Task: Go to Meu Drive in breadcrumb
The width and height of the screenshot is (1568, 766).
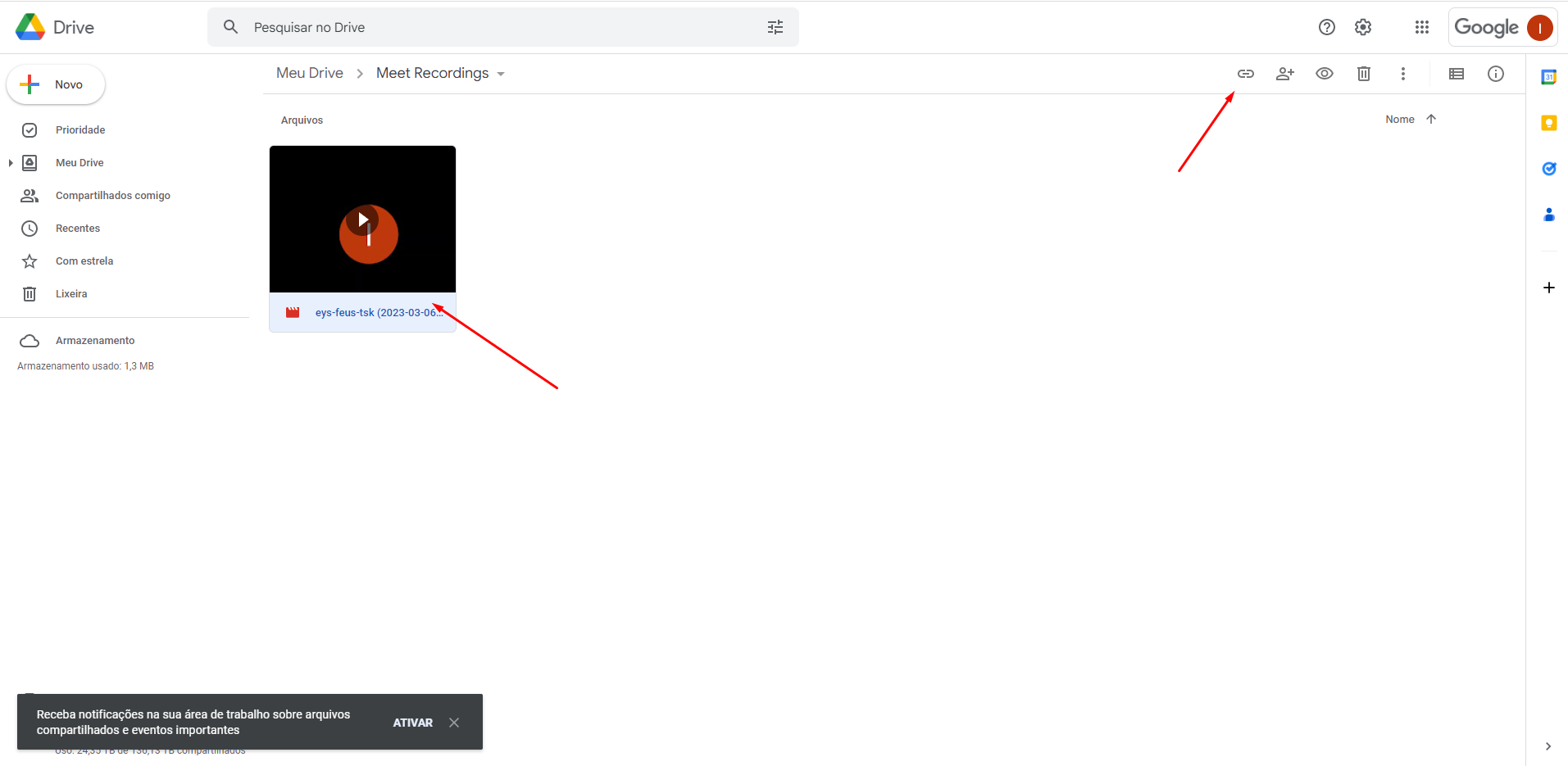Action: (310, 73)
